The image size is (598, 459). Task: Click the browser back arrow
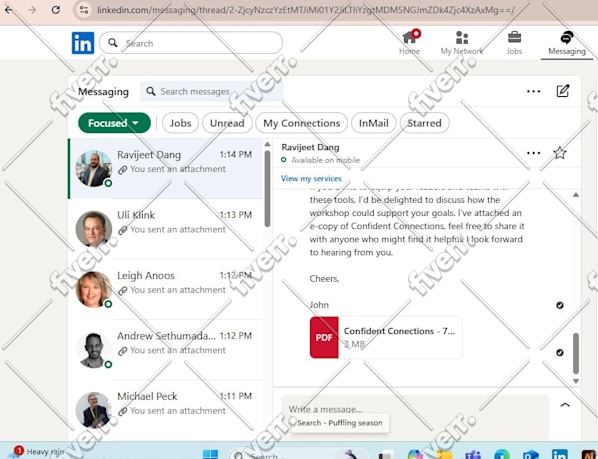[x=8, y=10]
